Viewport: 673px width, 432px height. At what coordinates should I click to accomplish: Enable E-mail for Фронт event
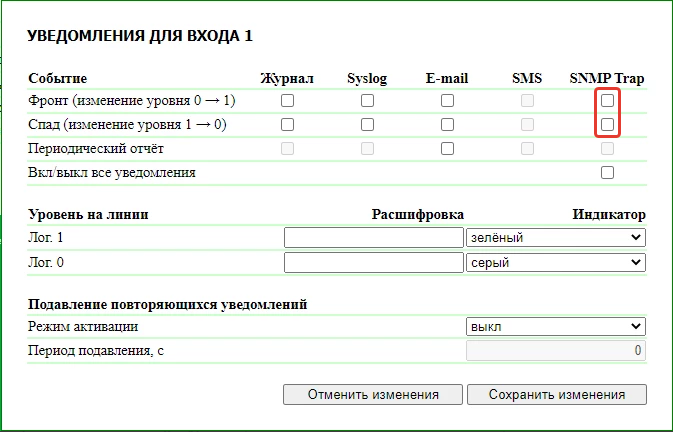pos(447,101)
